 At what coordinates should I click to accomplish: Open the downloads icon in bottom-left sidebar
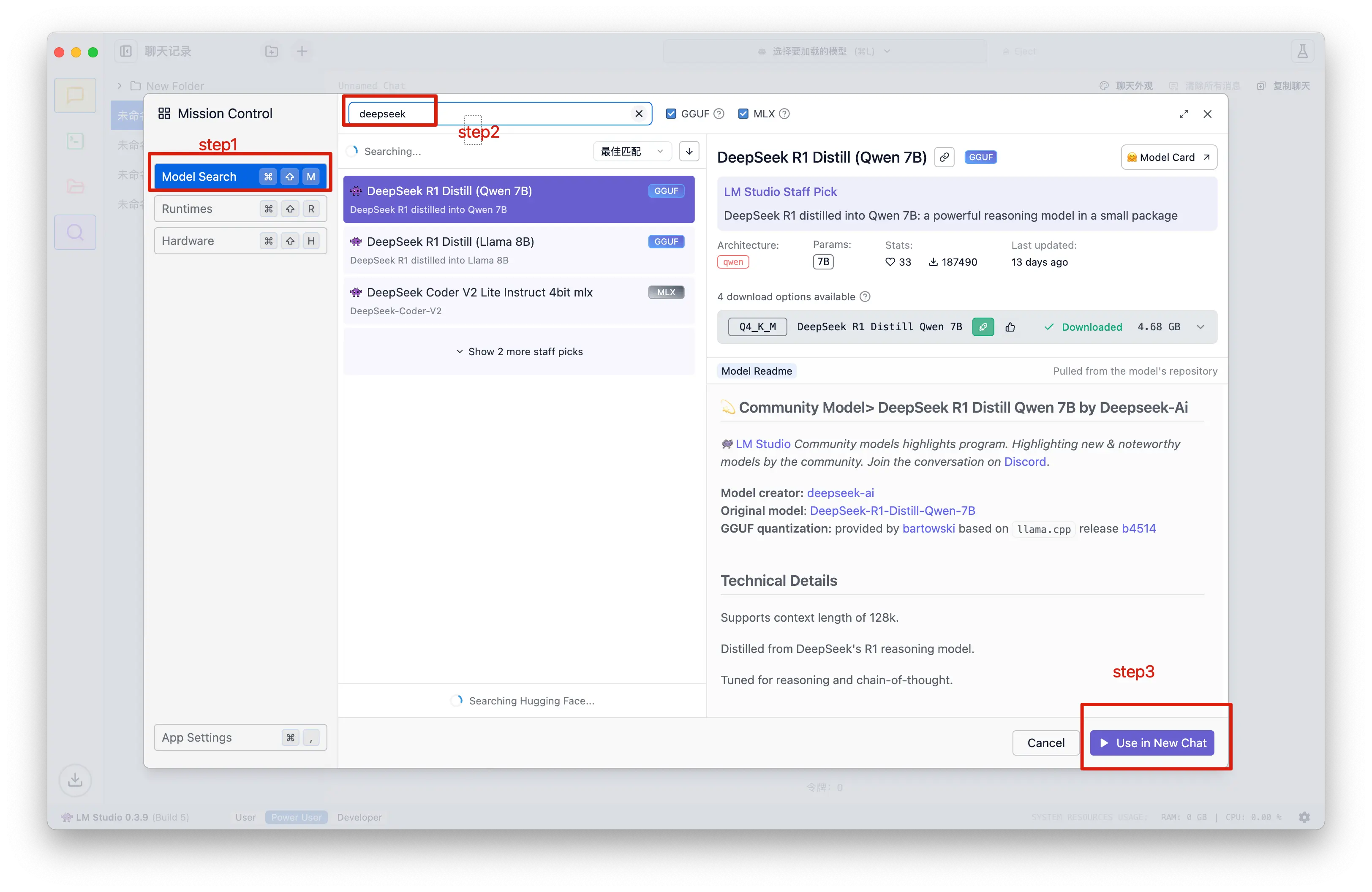tap(75, 780)
